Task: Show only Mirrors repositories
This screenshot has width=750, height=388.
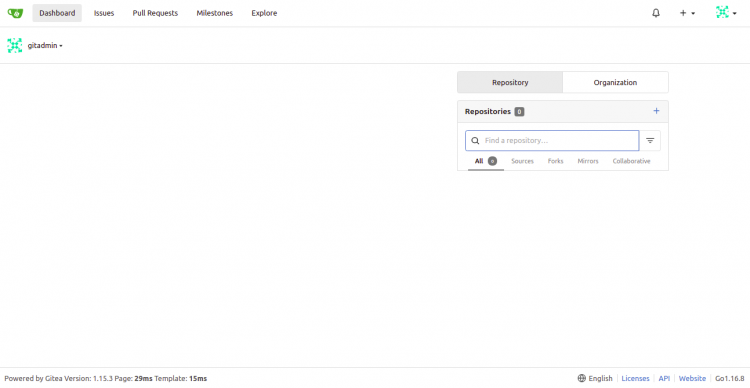Action: [x=588, y=161]
